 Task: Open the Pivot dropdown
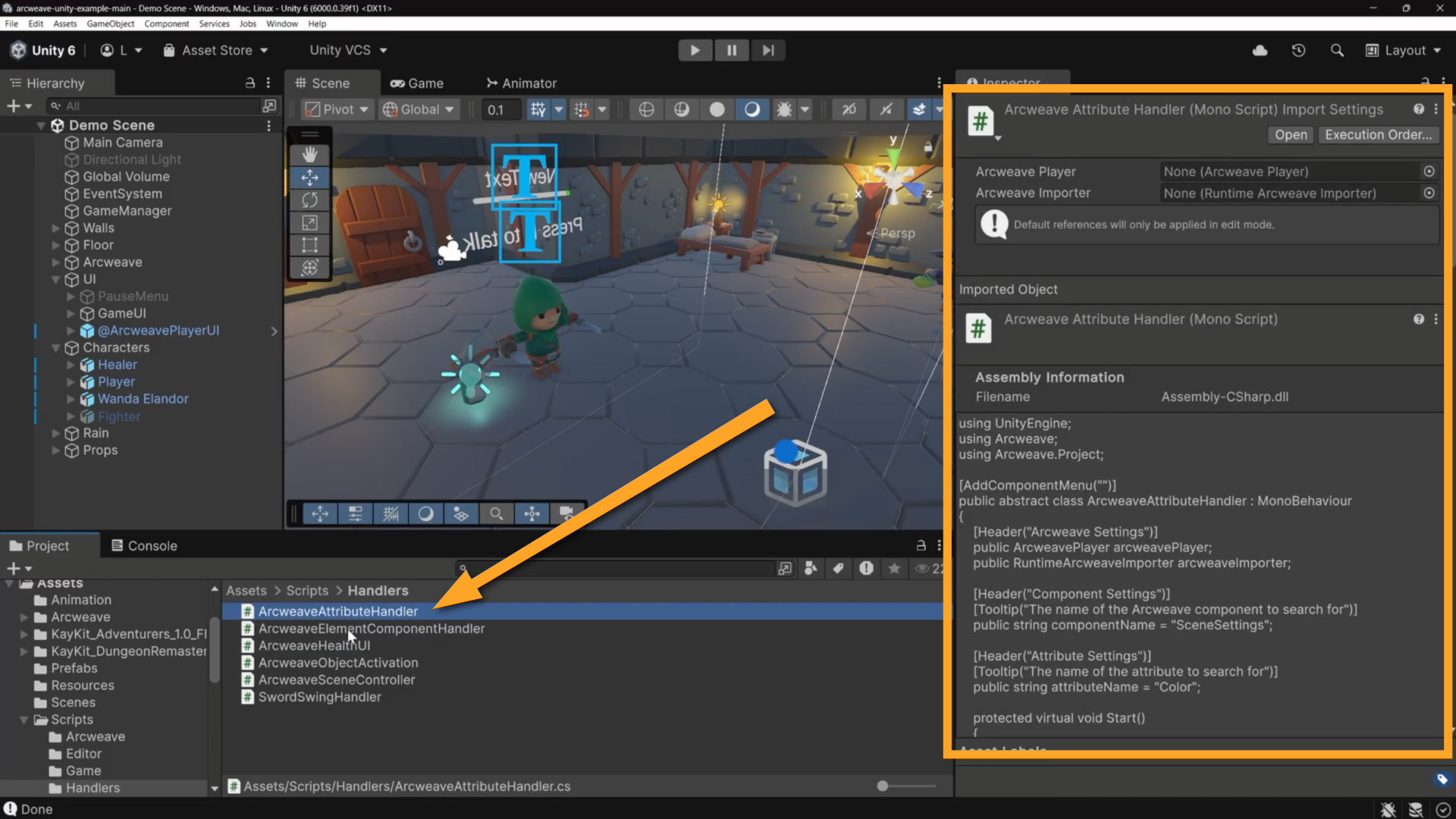point(337,109)
